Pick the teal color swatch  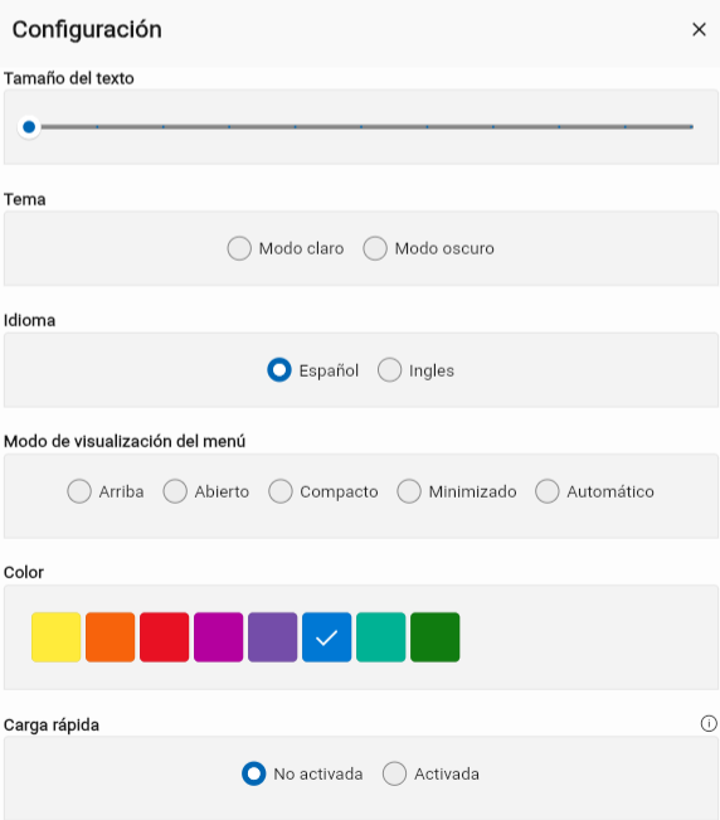(381, 637)
